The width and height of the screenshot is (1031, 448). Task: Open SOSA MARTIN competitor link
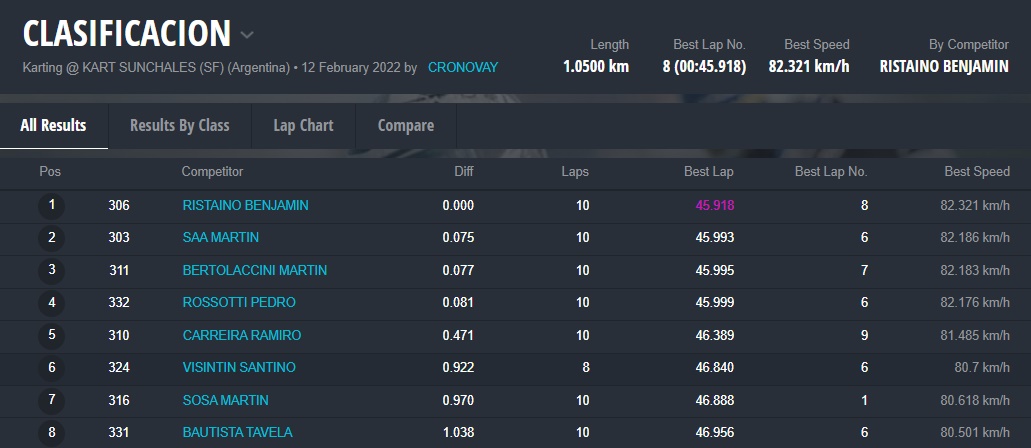coord(225,400)
